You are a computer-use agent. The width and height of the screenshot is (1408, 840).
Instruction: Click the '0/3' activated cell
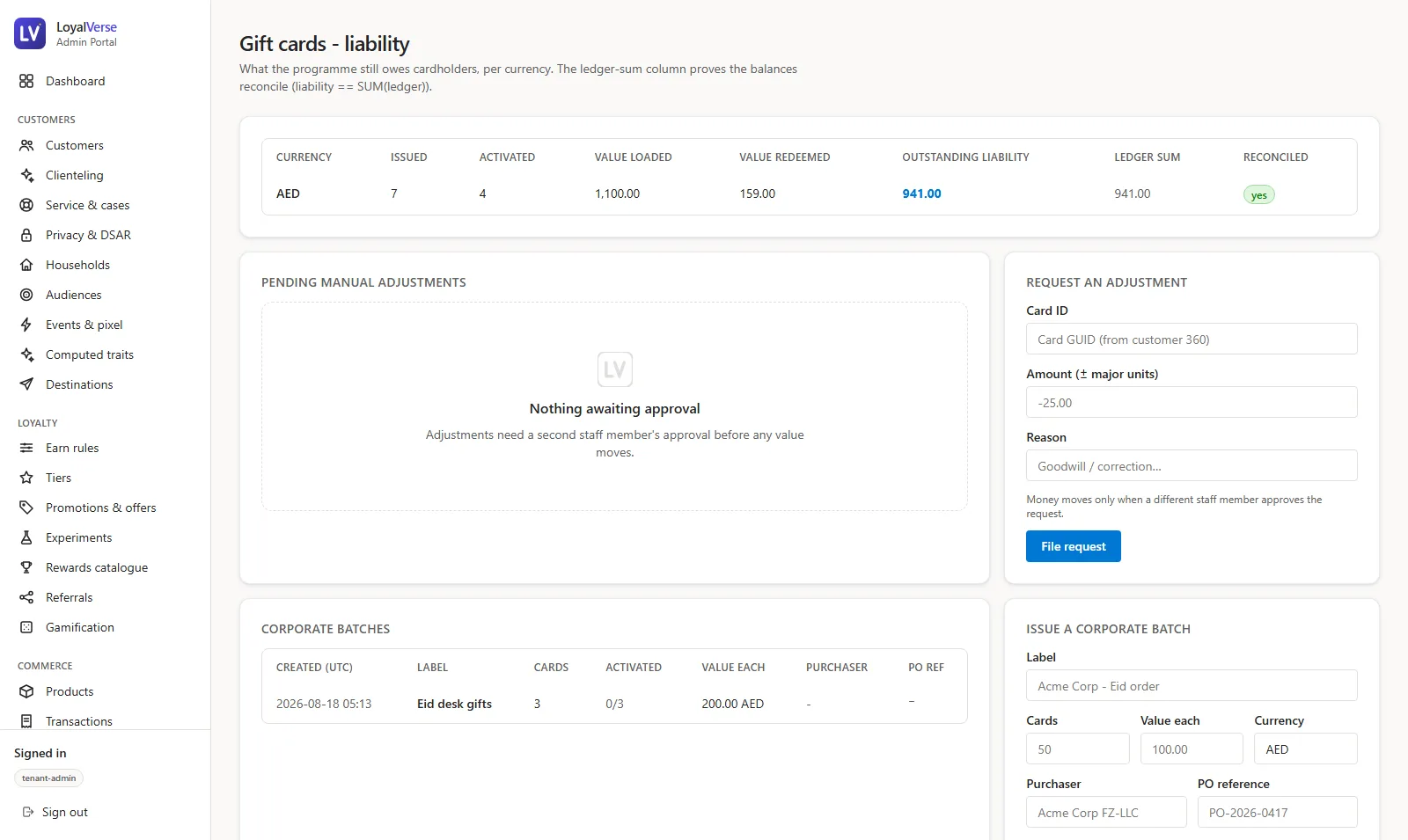[614, 704]
